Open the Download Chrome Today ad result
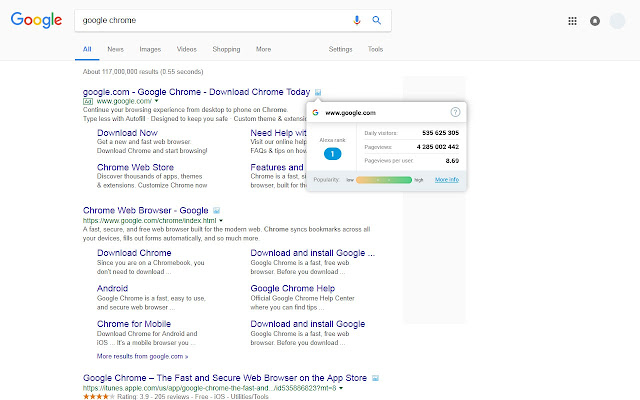This screenshot has width=640, height=400. click(x=196, y=92)
